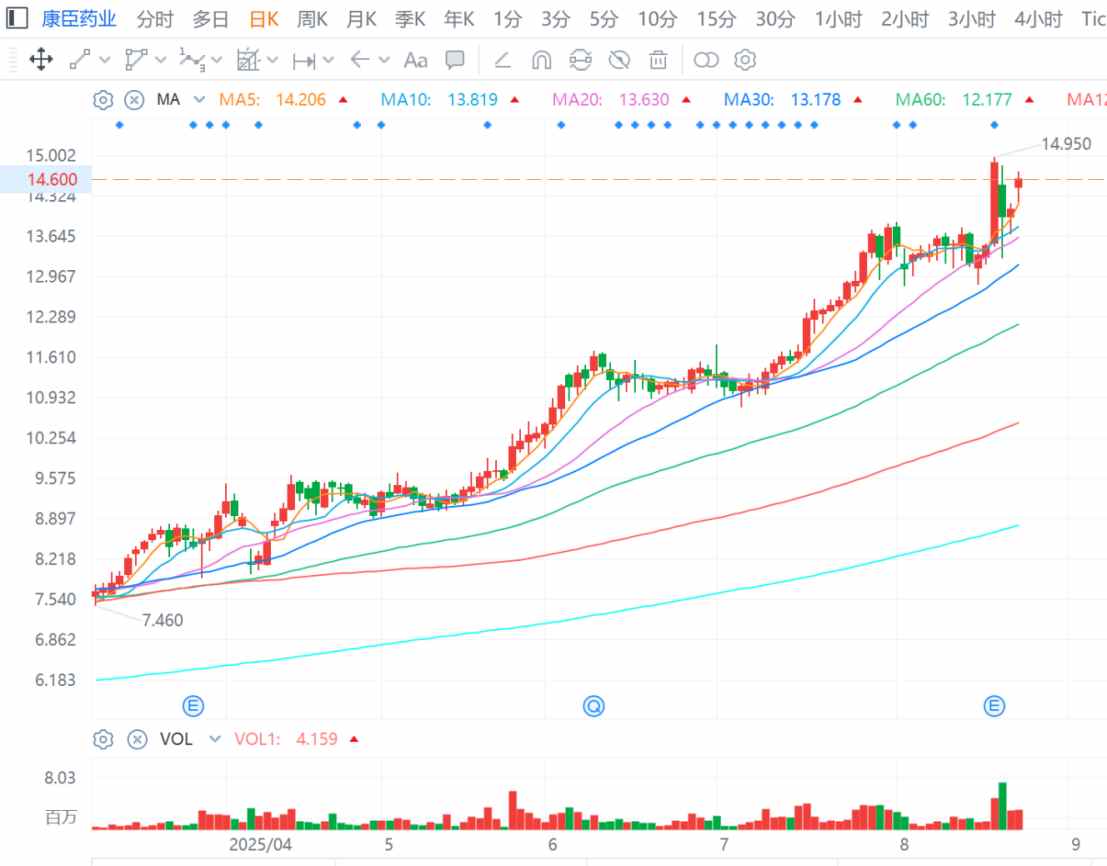
Task: Switch to 周K weekly chart tab
Action: click(x=313, y=18)
